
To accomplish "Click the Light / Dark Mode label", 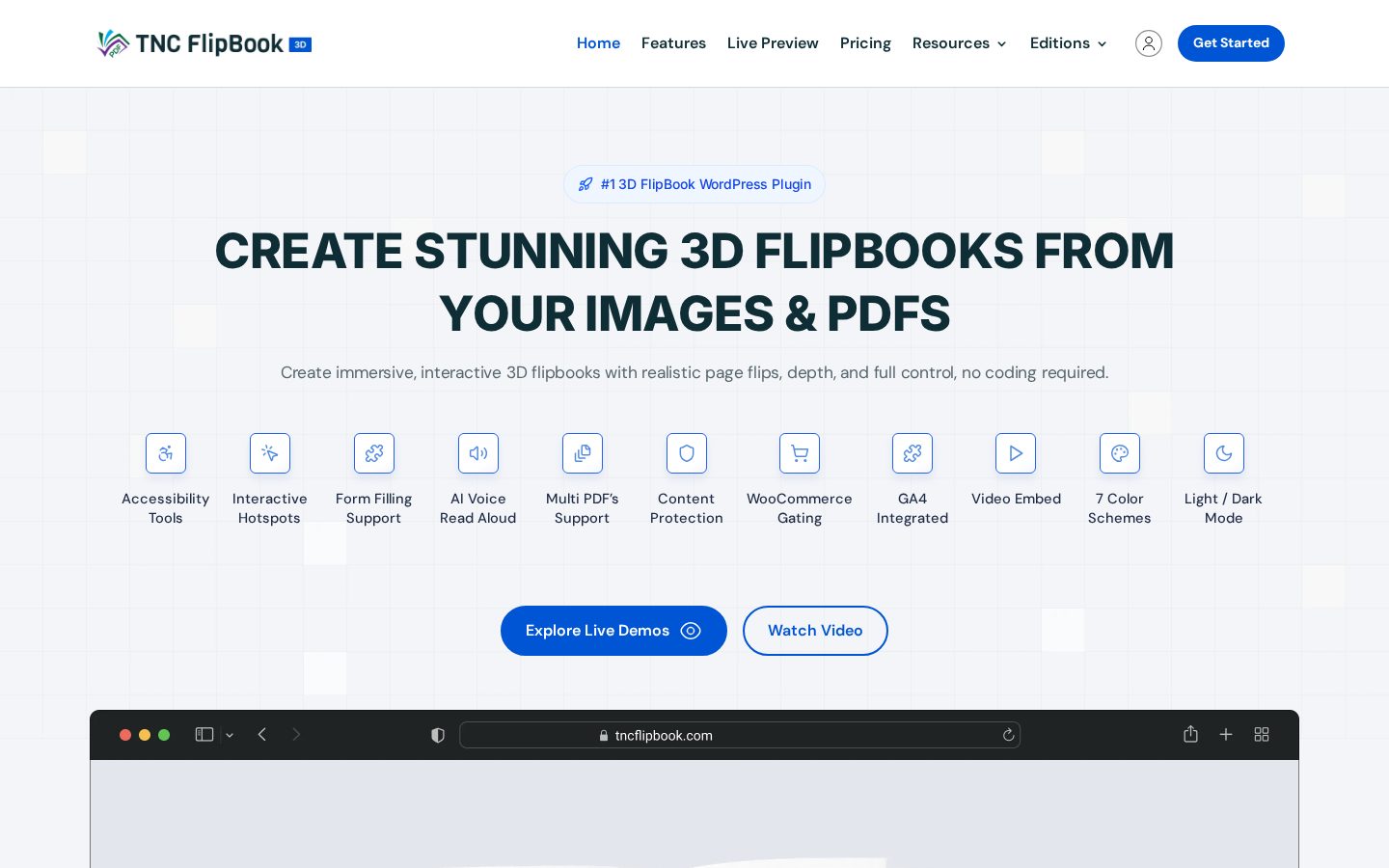I will point(1224,508).
